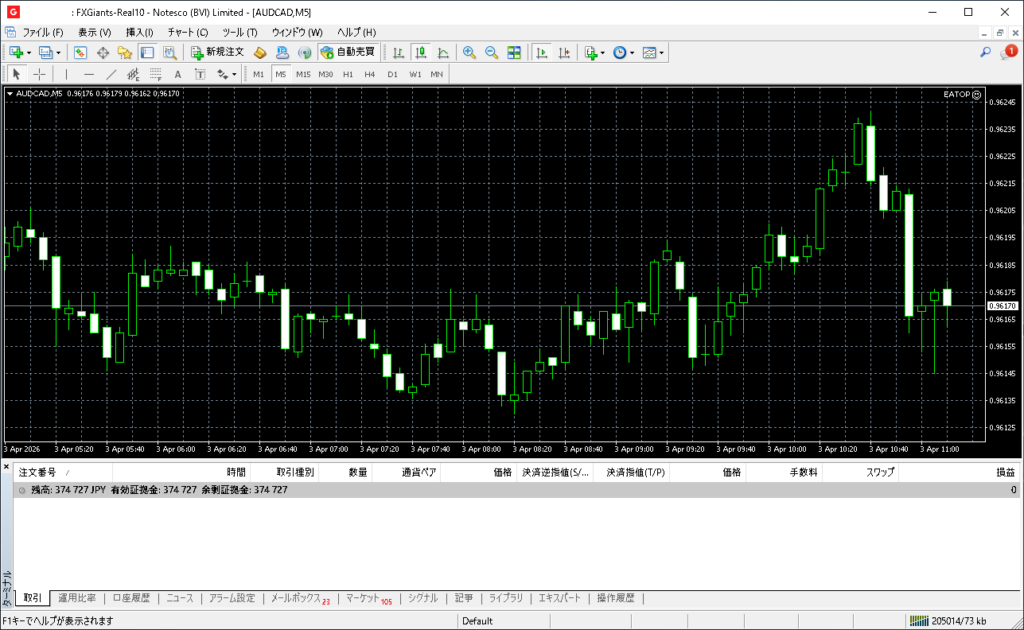Open the search magnifier icon
Screen dimensions: 1024x630
[x=985, y=52]
